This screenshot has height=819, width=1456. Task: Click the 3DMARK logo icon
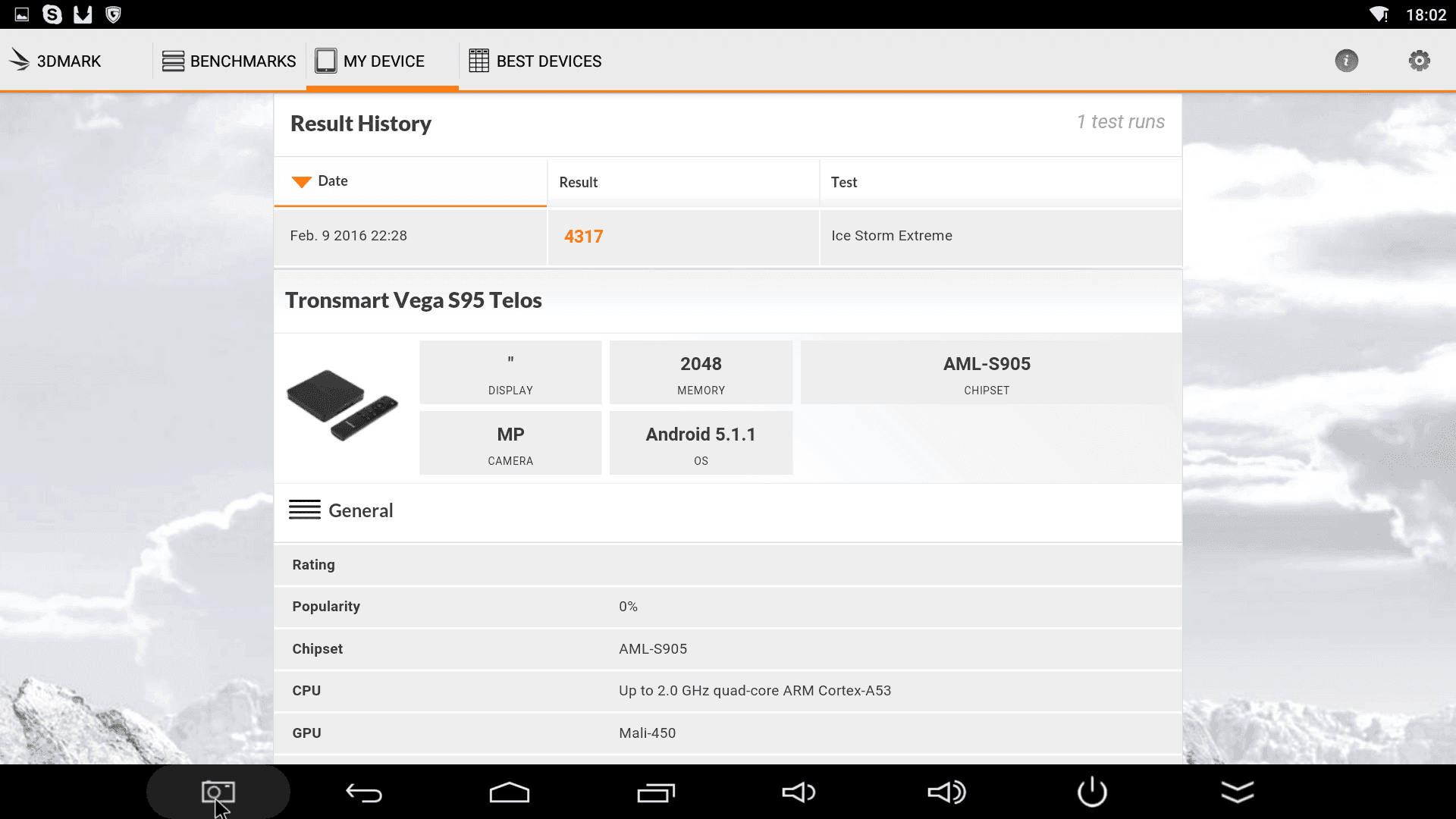point(20,61)
